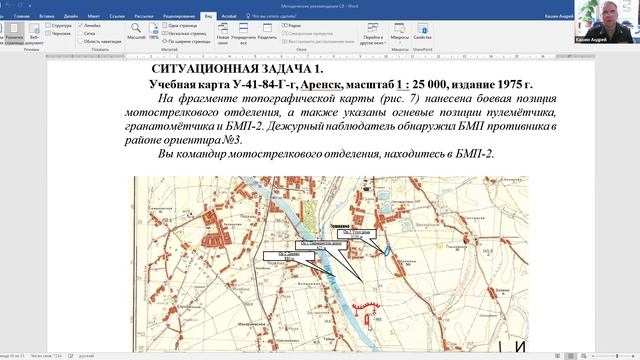Image resolution: width=640 pixels, height=360 pixels.
Task: Click the horizontal ruler above the page
Action: coord(320,56)
